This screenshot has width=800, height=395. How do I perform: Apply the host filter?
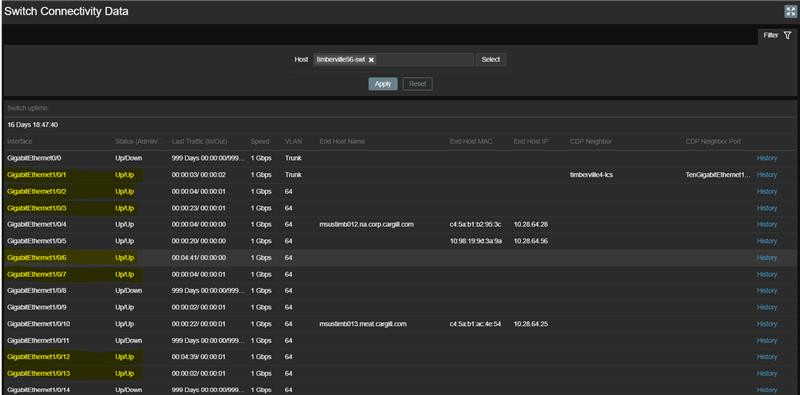383,84
